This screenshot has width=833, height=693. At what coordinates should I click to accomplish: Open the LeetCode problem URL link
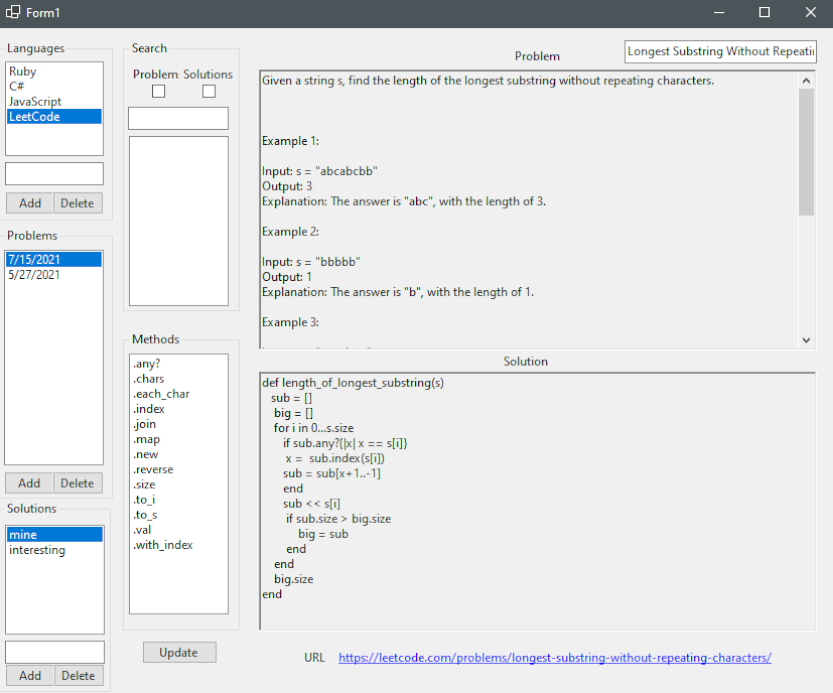pyautogui.click(x=554, y=658)
